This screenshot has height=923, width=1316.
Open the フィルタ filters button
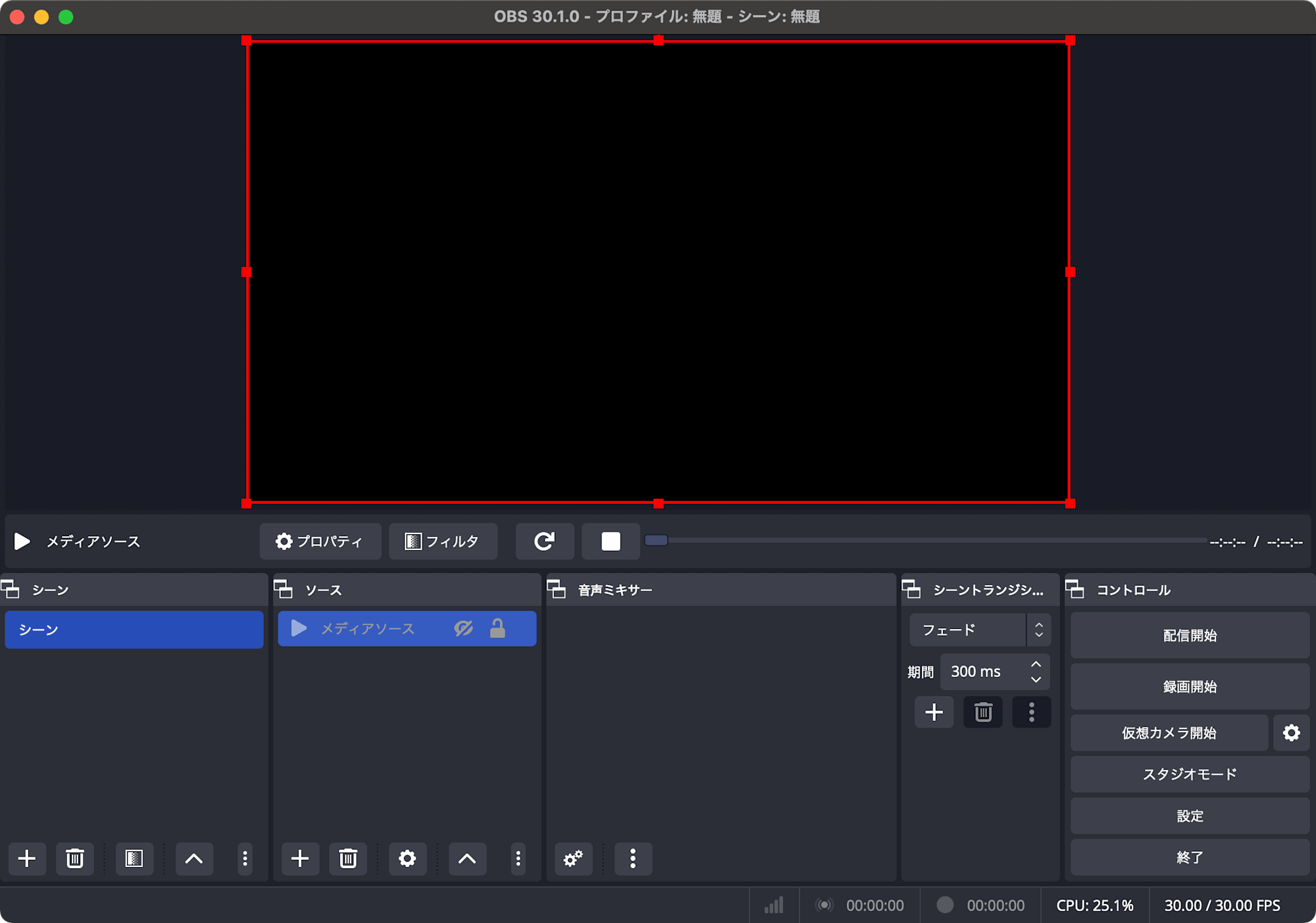coord(443,541)
